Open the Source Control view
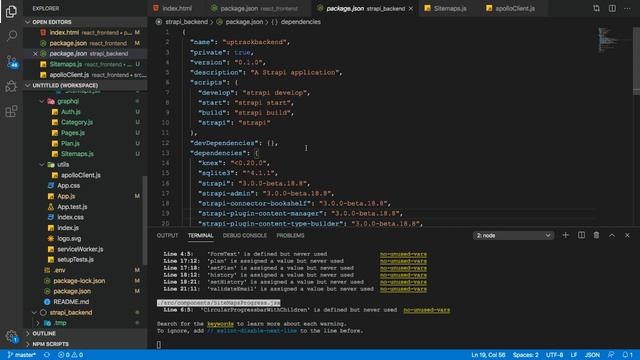This screenshot has height=360, width=640. point(11,61)
